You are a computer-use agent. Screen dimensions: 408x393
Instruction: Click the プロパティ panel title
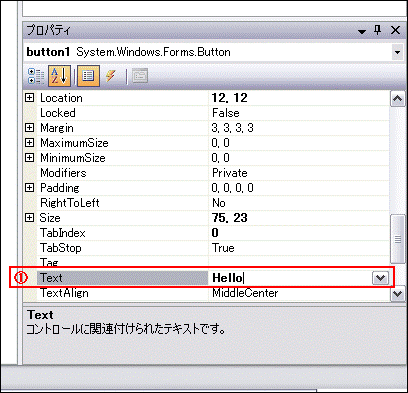49,30
